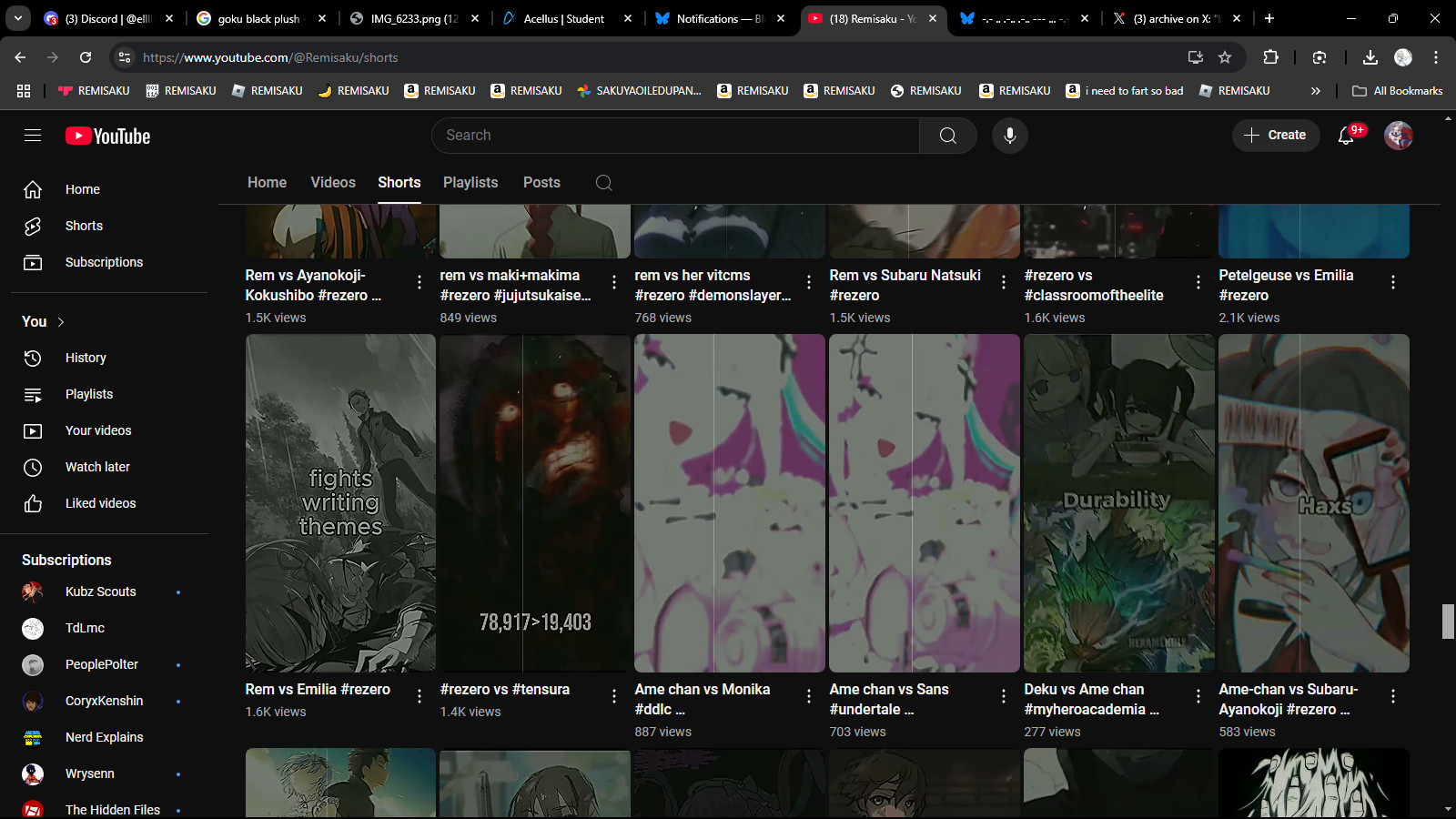Screen dimensions: 1456x819
Task: Play the Ame-chan vs Subaru Haxs thumbnail
Action: [1314, 503]
